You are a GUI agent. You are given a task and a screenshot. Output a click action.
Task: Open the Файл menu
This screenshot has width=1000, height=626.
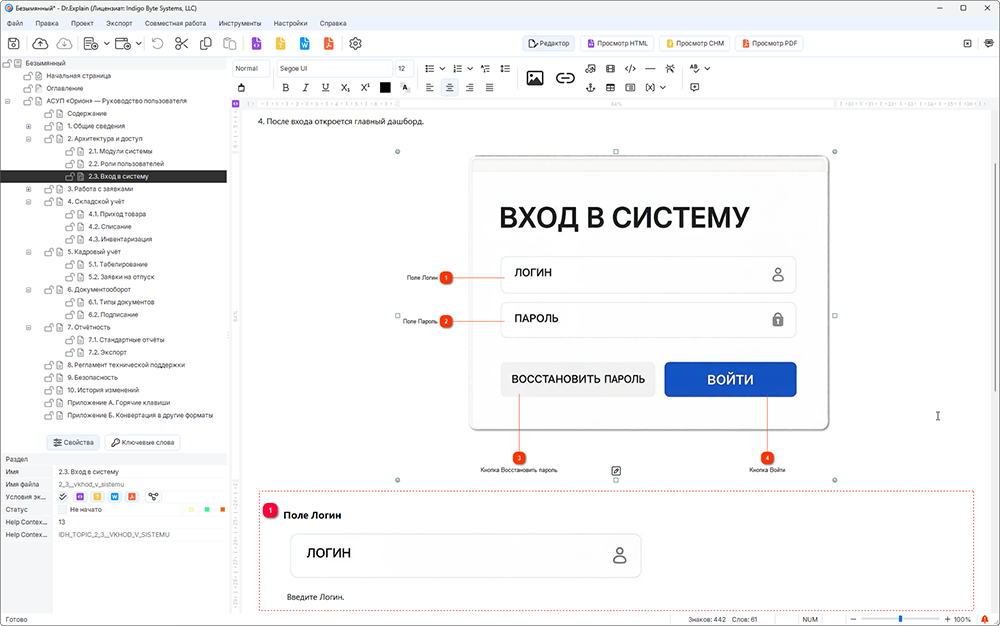pyautogui.click(x=15, y=23)
